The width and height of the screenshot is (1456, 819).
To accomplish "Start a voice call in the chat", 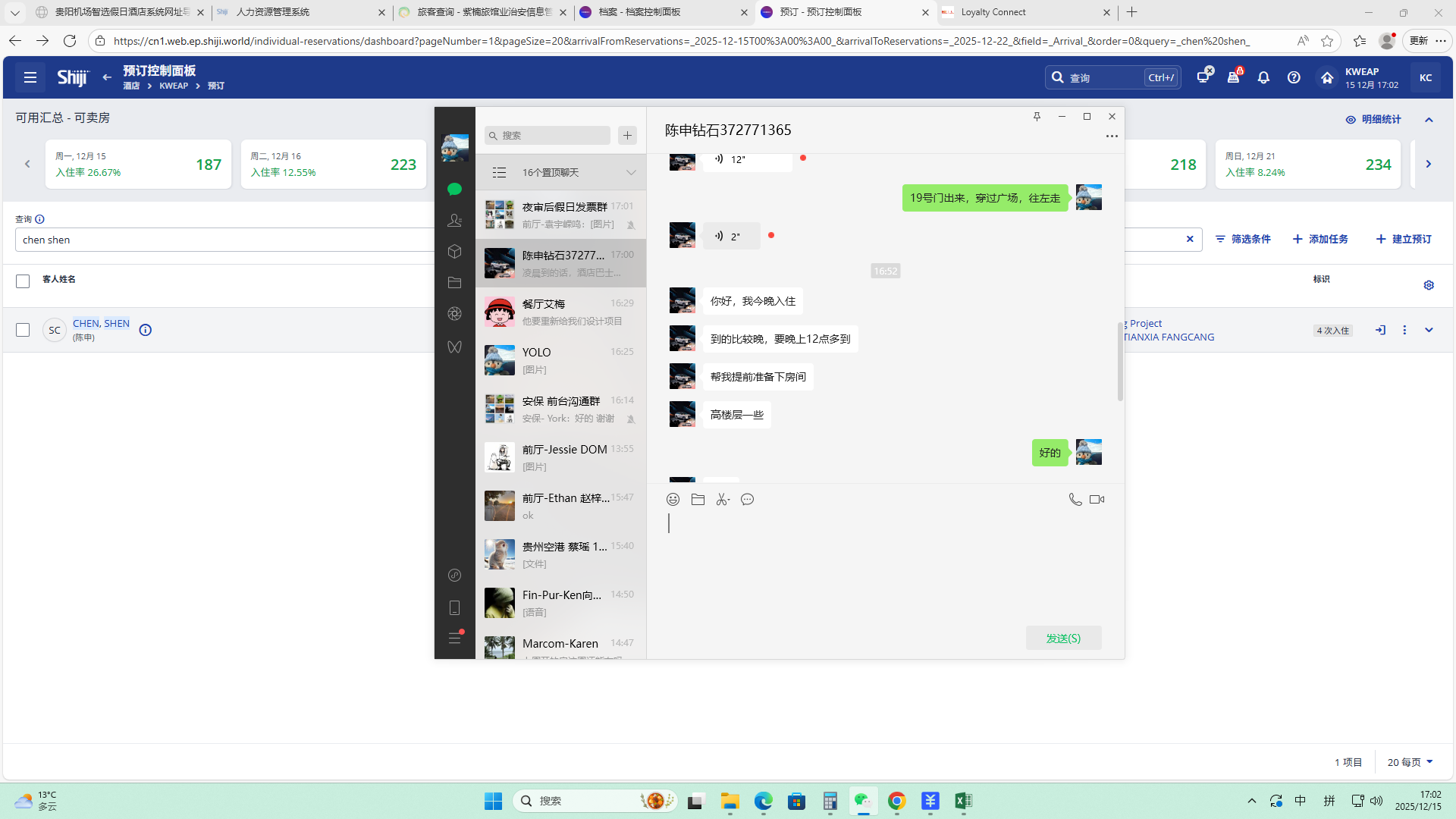I will pos(1075,499).
